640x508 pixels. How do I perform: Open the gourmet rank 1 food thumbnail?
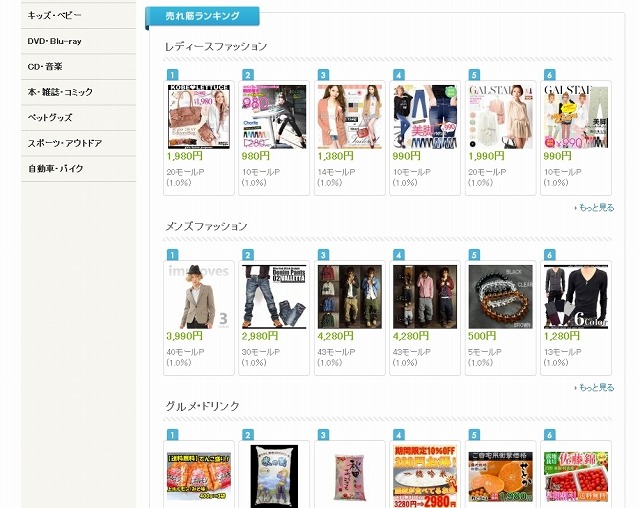pyautogui.click(x=199, y=476)
